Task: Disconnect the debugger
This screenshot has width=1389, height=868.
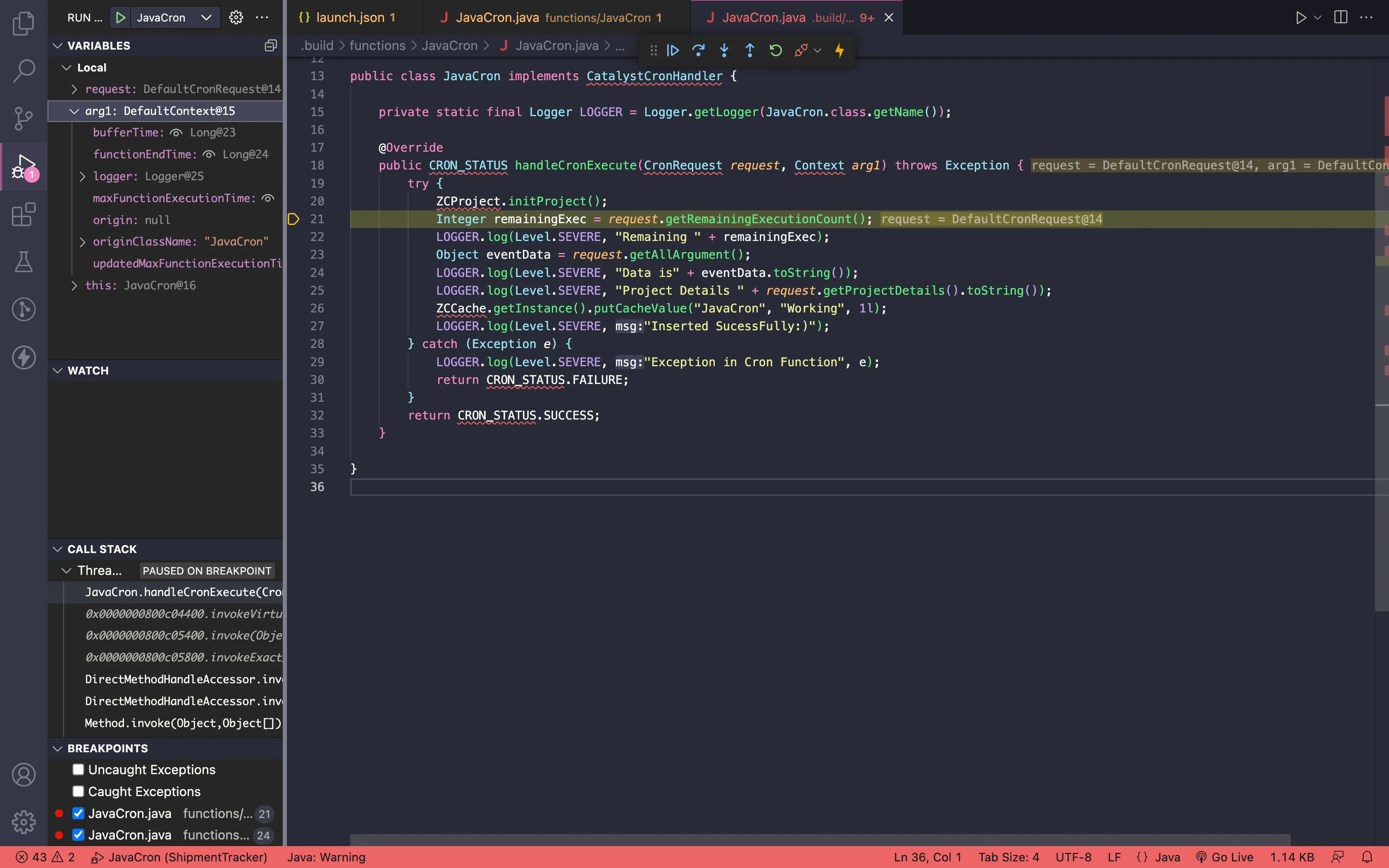Action: point(801,50)
